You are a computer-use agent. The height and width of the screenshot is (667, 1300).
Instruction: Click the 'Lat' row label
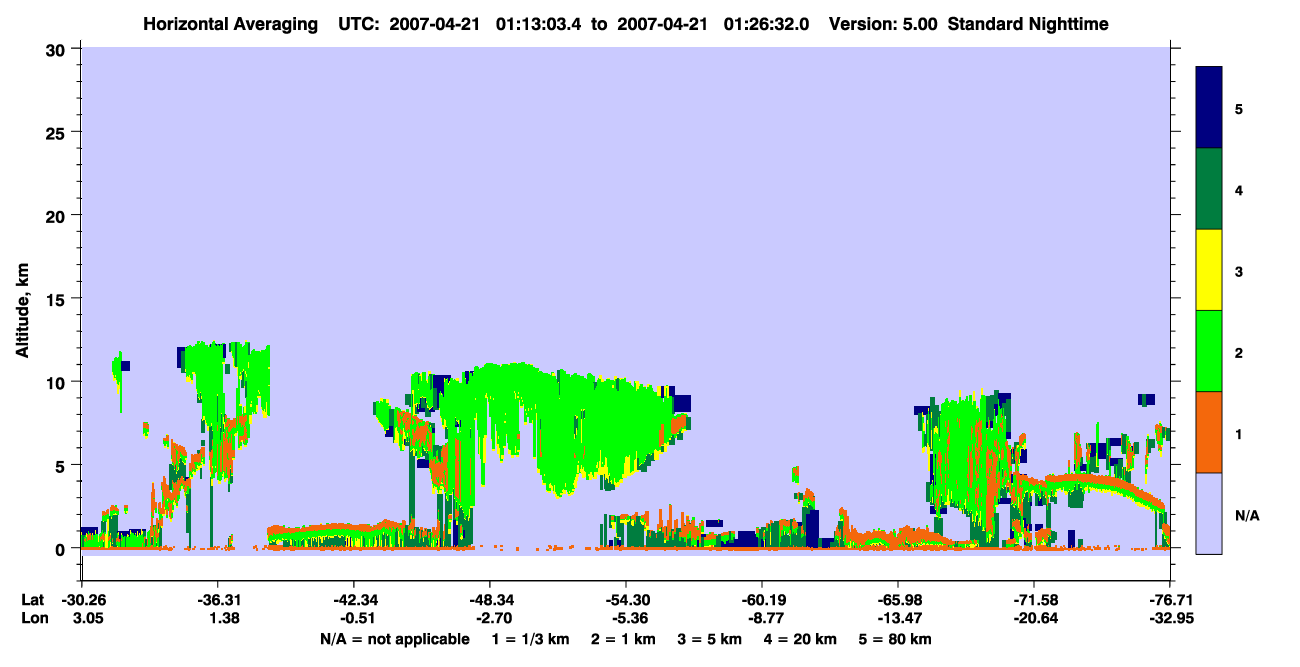pyautogui.click(x=32, y=600)
